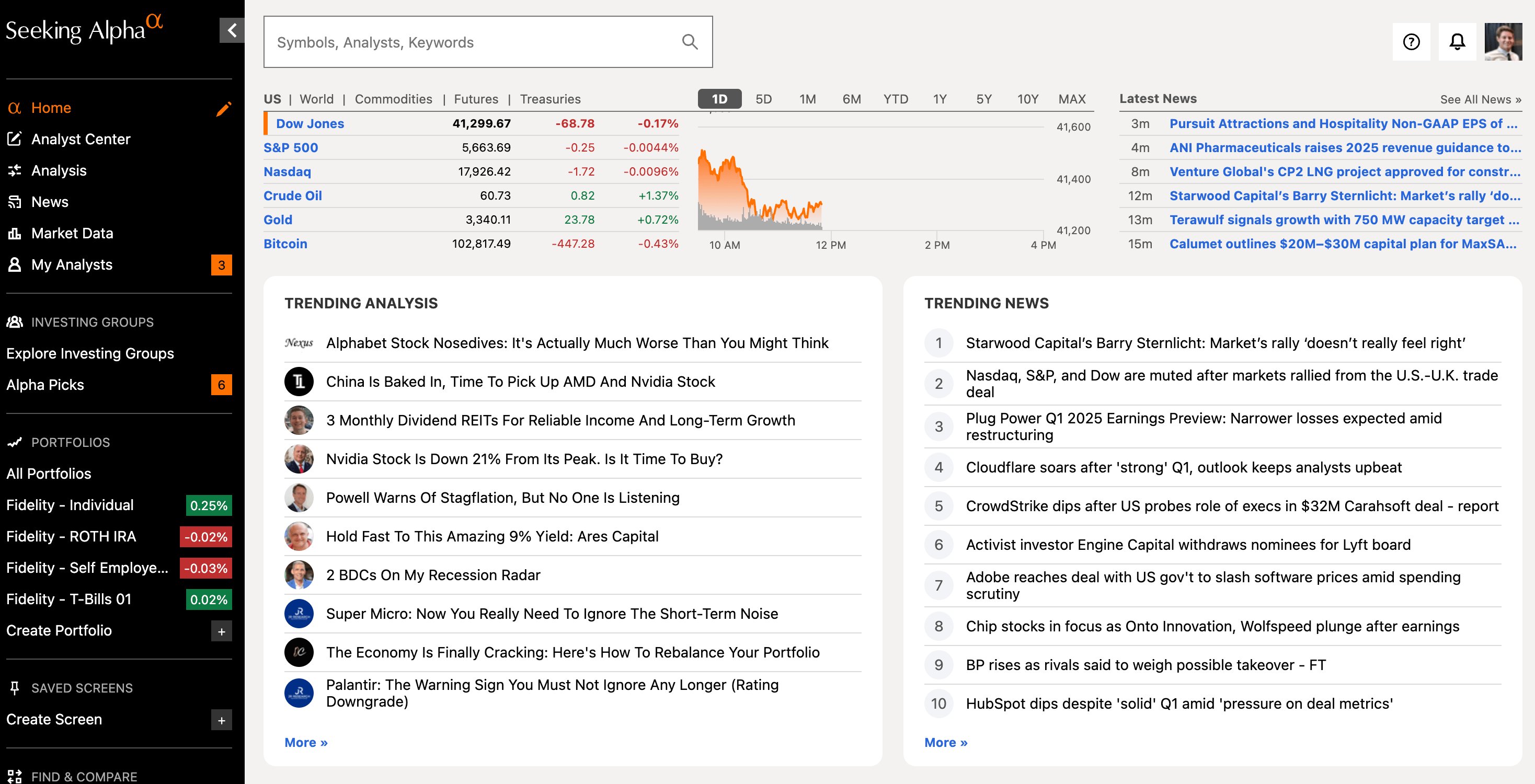Click the Symbols, Analysts, Keywords search field
The image size is (1535, 784).
pyautogui.click(x=488, y=42)
